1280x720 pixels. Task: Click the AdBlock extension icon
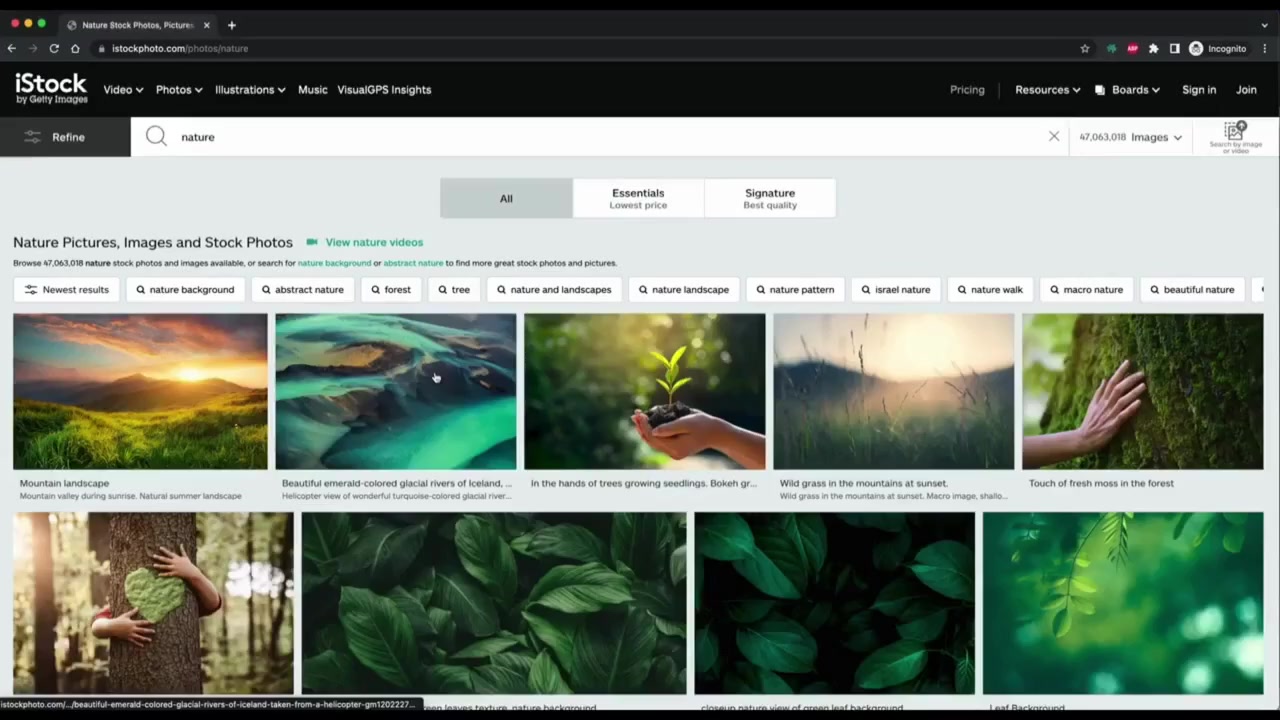[x=1132, y=48]
